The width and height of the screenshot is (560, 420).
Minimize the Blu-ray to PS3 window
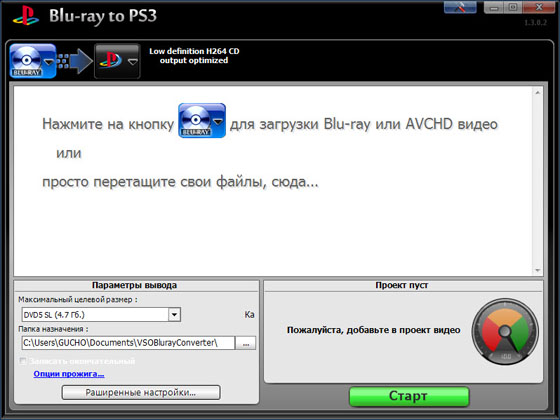494,7
